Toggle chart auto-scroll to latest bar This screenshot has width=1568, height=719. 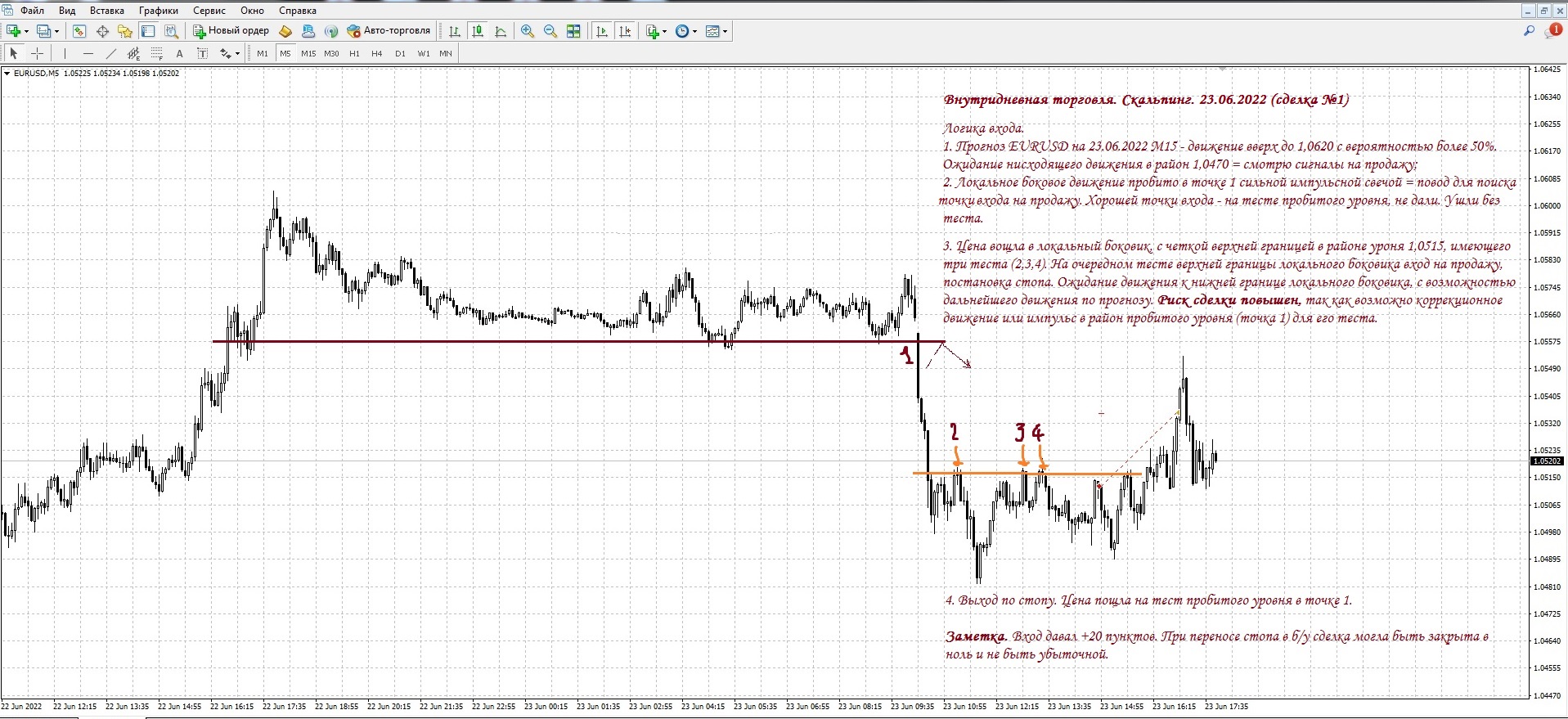(x=602, y=31)
